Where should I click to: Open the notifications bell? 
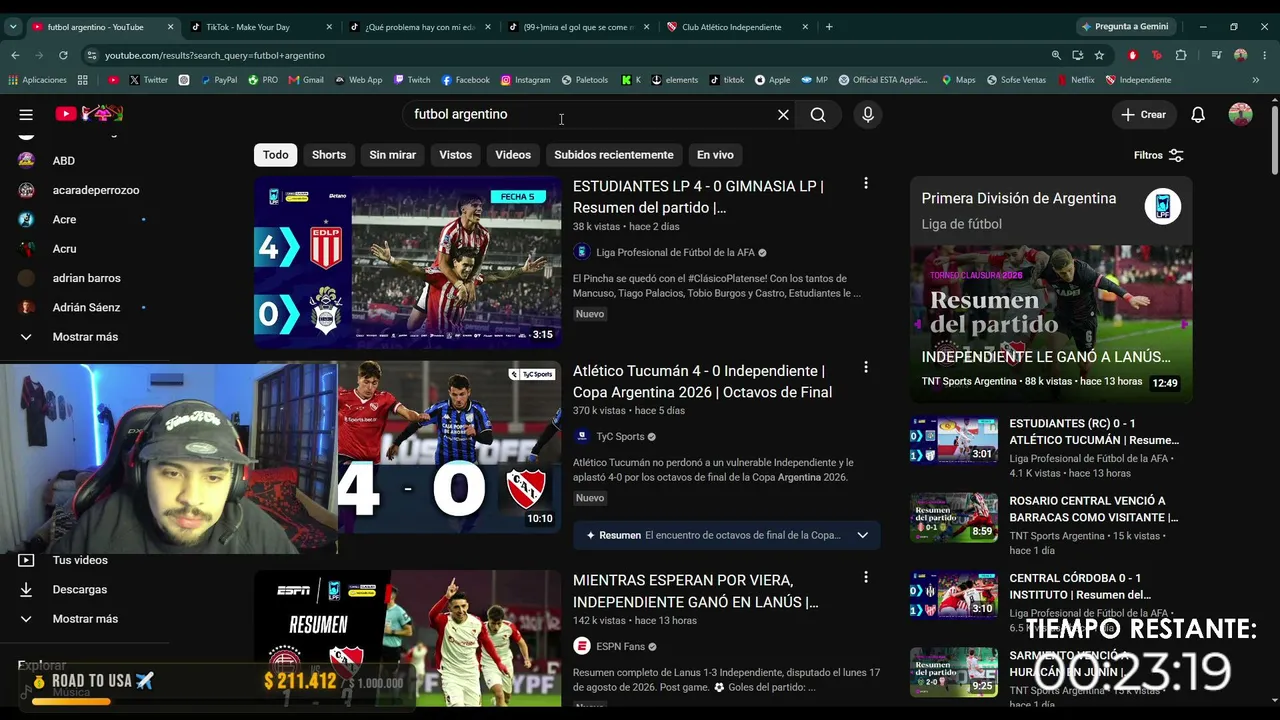coord(1198,115)
